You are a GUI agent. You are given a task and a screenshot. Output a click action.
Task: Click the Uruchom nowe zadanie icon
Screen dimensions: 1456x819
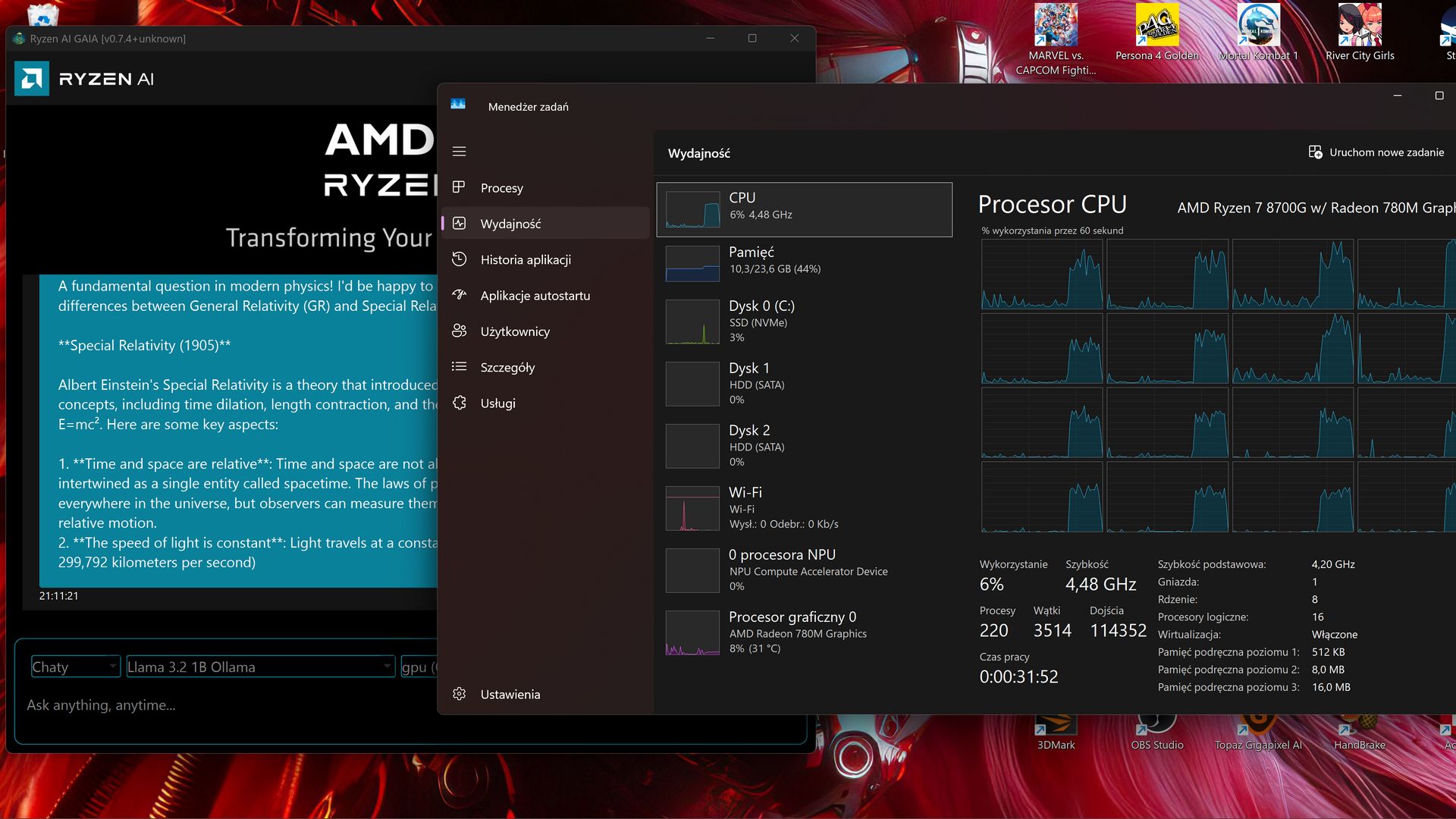[1315, 152]
